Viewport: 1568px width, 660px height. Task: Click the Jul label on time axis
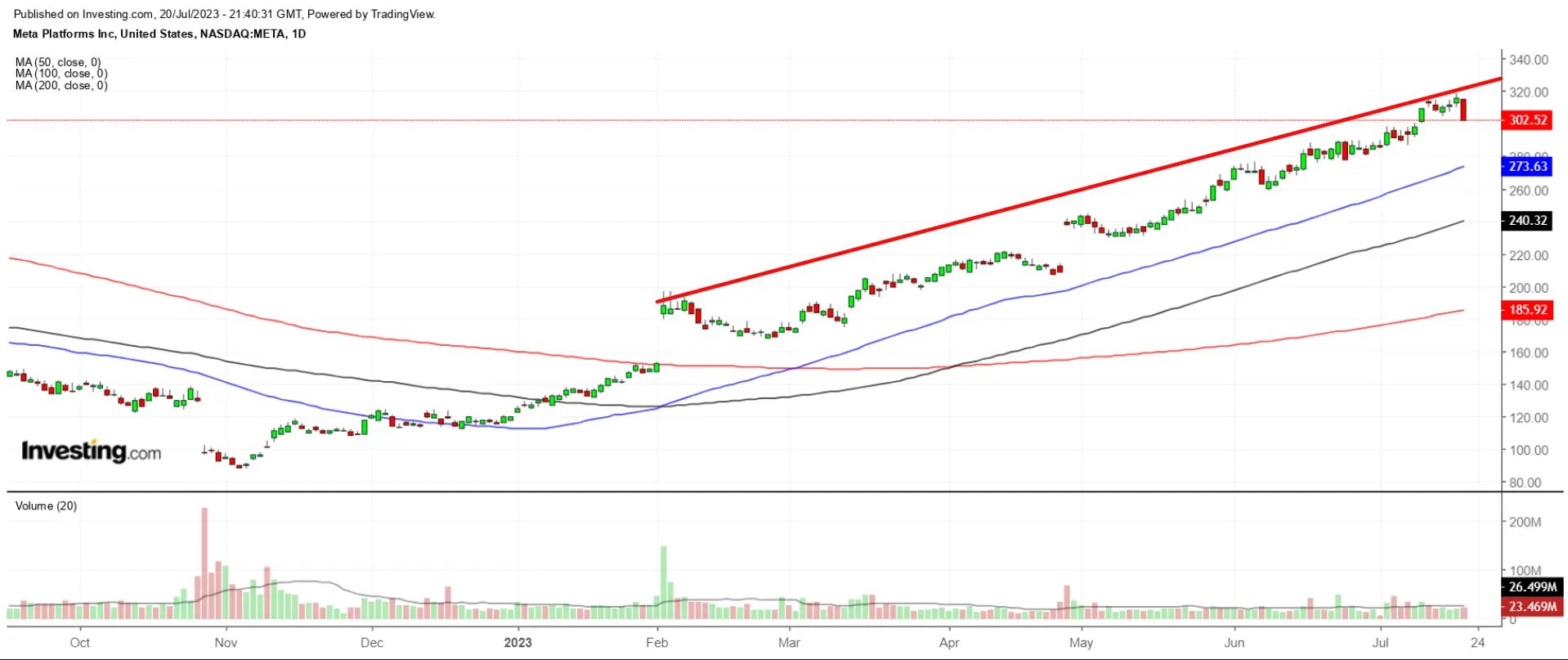point(1380,643)
